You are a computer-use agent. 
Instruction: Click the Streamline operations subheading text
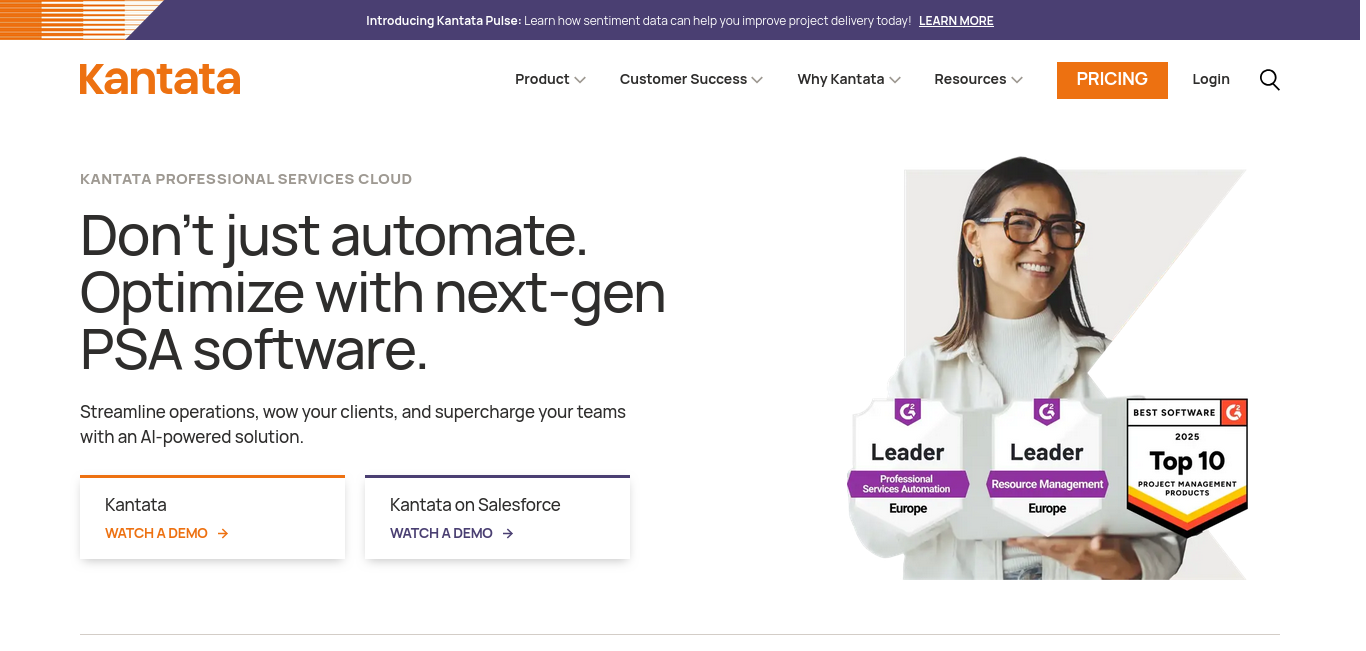[353, 424]
